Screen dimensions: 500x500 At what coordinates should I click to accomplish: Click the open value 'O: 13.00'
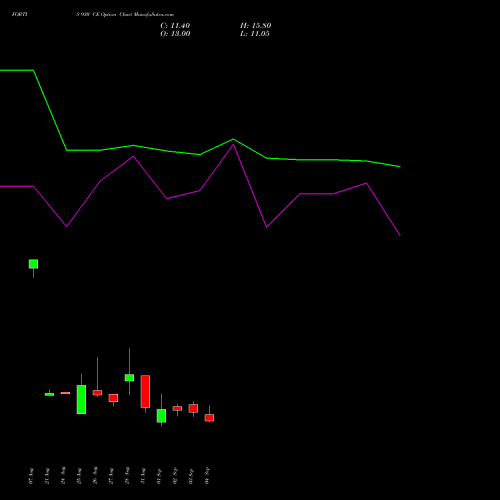coord(175,34)
